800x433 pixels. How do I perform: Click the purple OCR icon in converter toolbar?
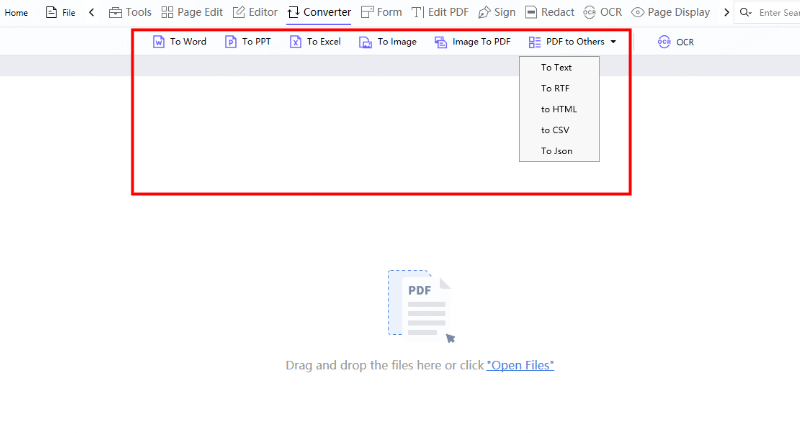[x=664, y=42]
